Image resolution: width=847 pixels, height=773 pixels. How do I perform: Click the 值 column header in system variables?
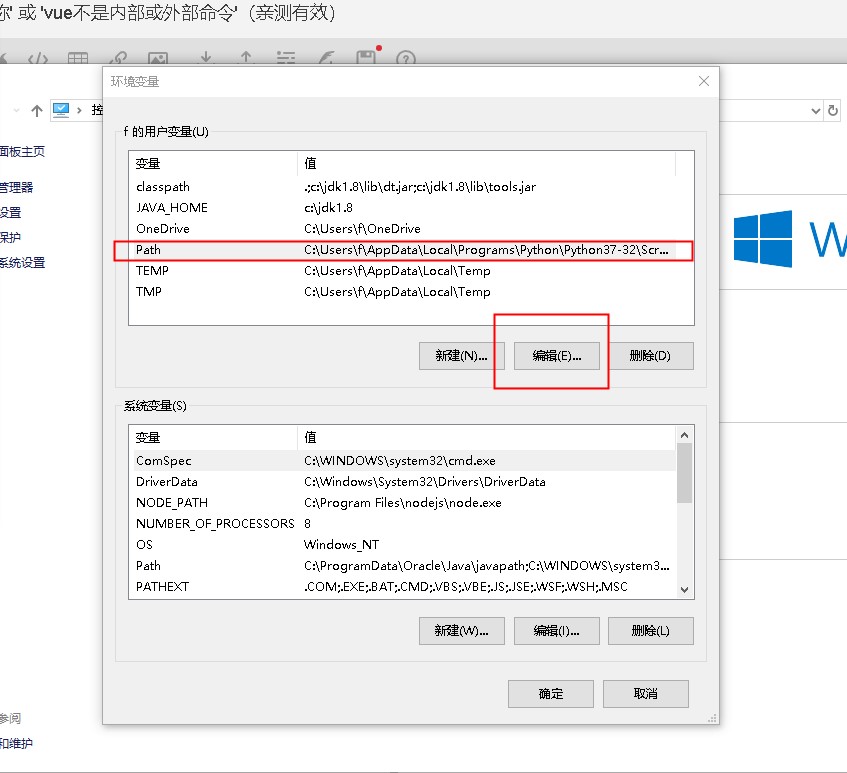coord(486,438)
